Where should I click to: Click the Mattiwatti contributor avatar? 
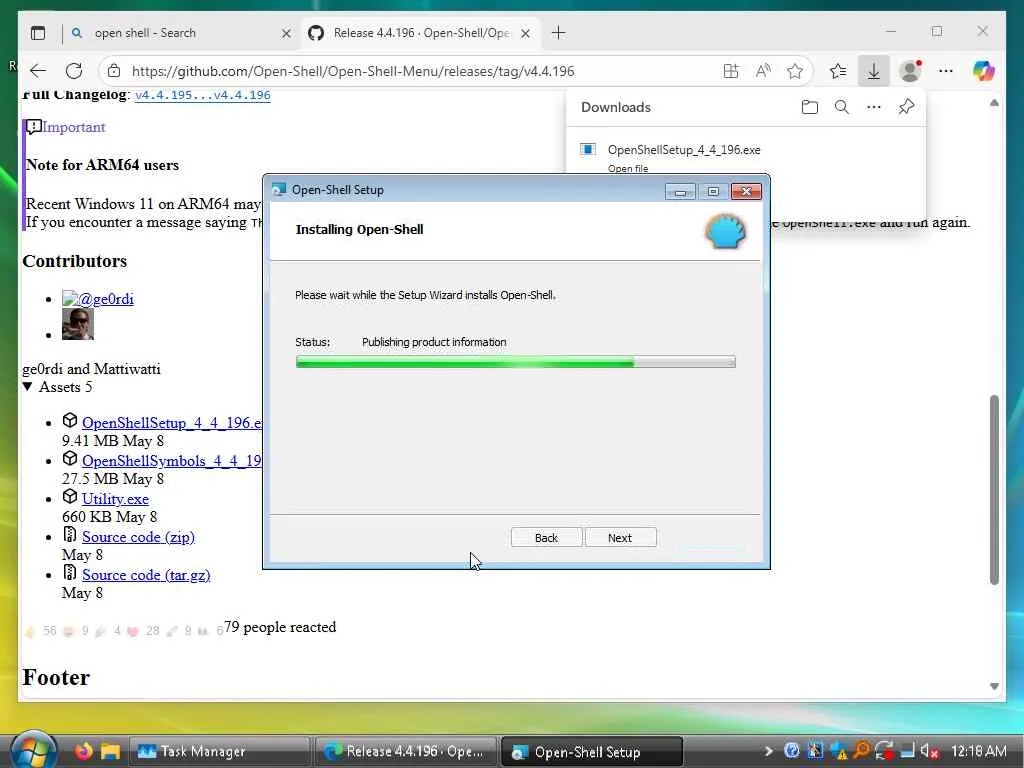tap(78, 325)
